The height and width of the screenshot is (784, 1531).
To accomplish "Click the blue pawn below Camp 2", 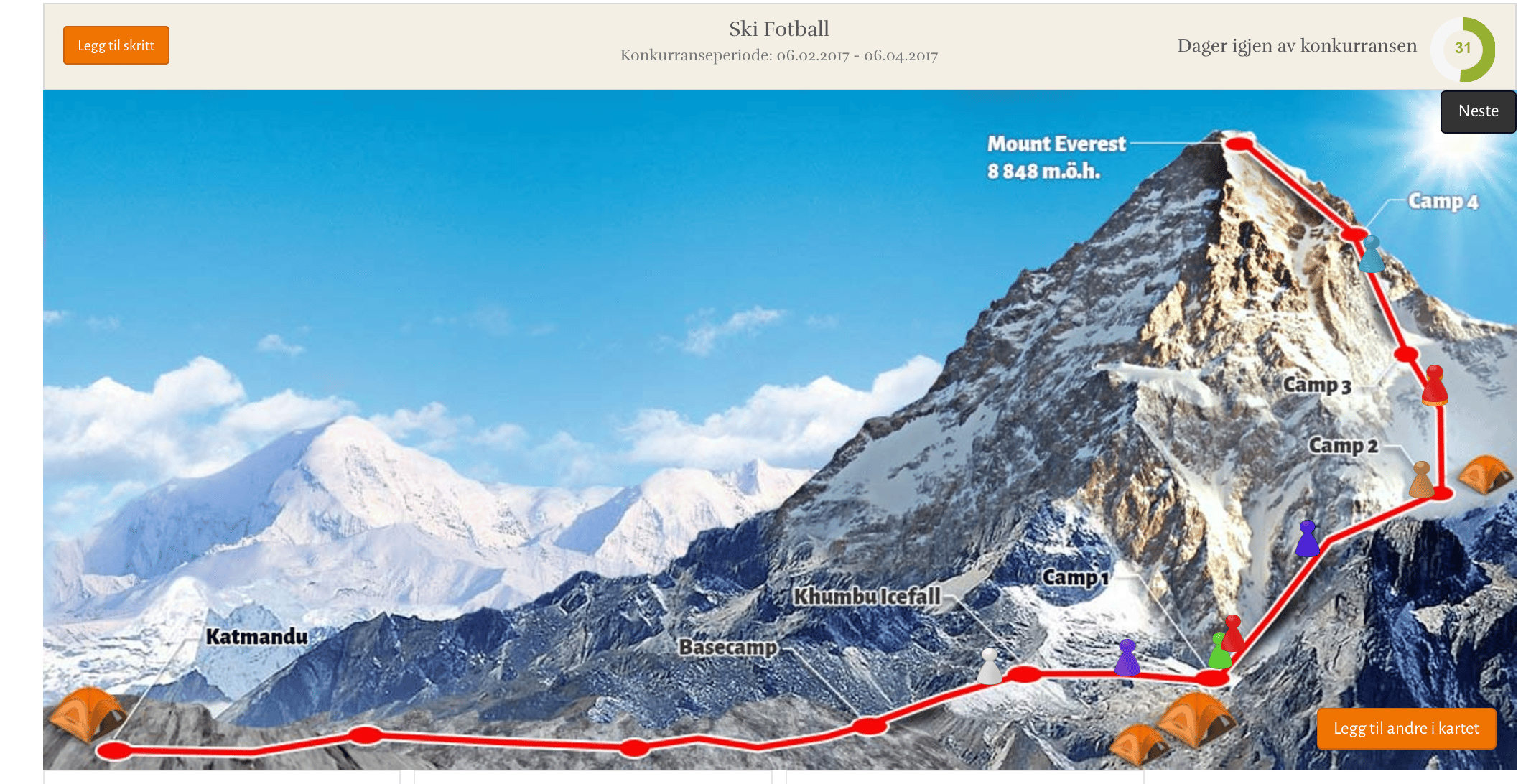I will [x=1308, y=538].
